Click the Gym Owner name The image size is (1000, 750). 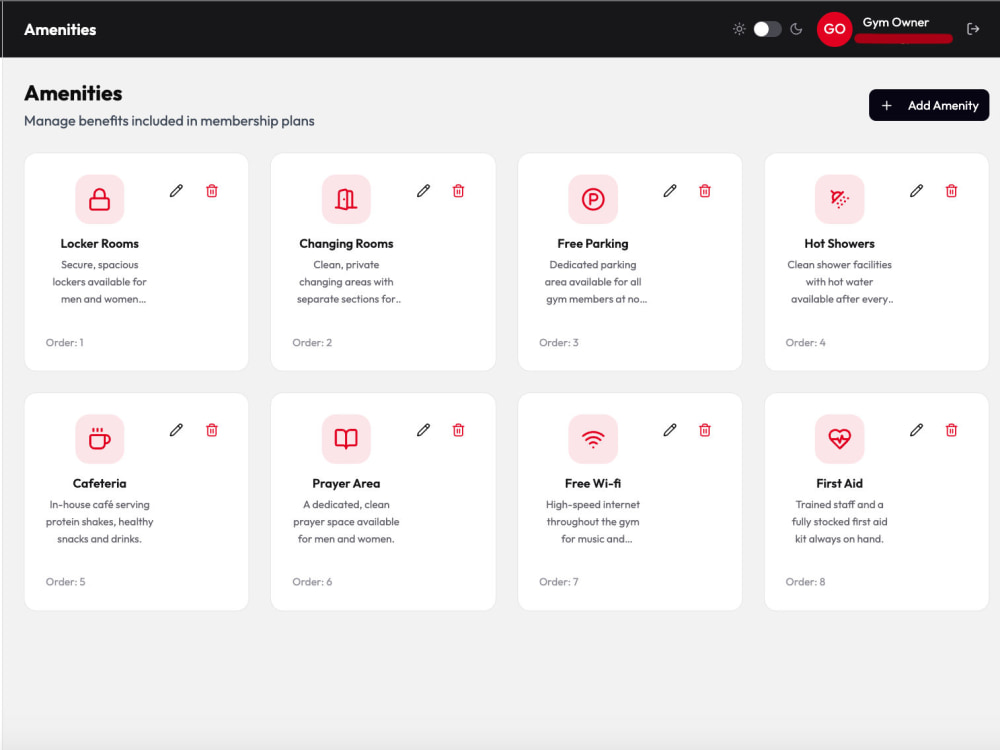895,22
